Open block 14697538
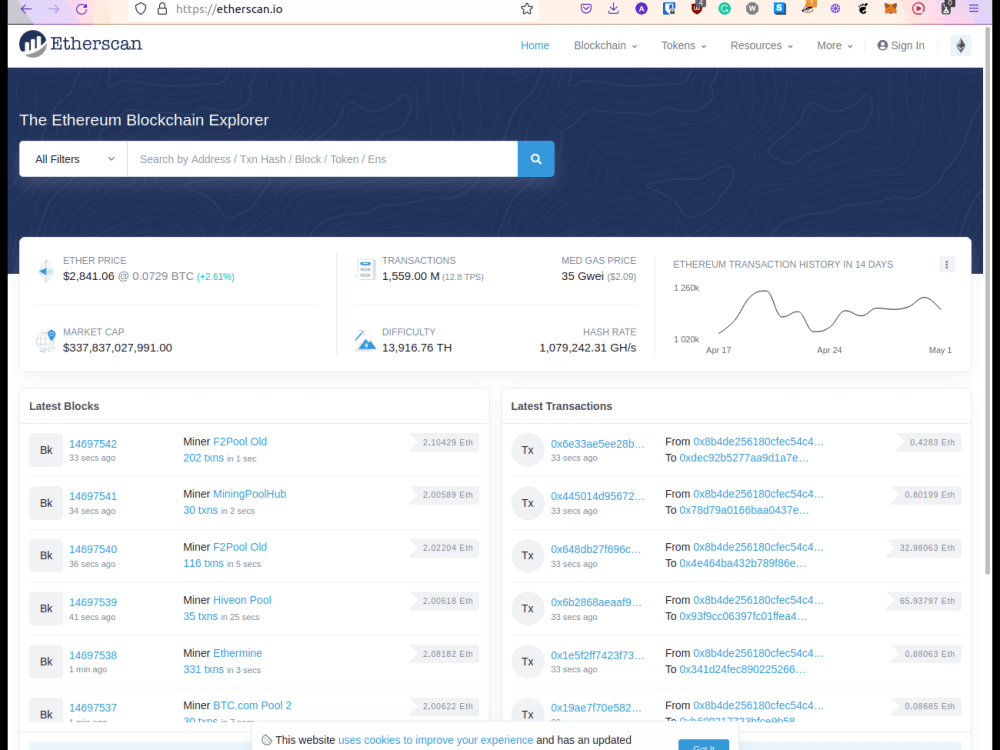 [x=93, y=655]
